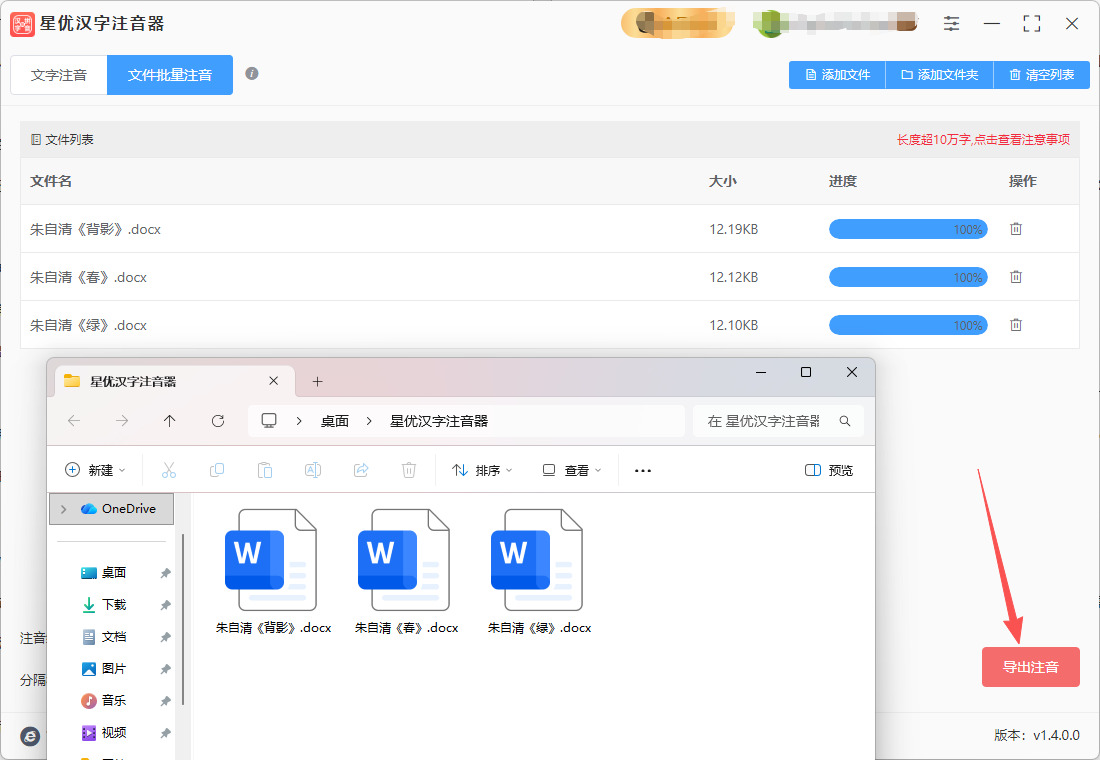The height and width of the screenshot is (760, 1100).
Task: Switch to the 文字注音 tab
Action: point(58,75)
